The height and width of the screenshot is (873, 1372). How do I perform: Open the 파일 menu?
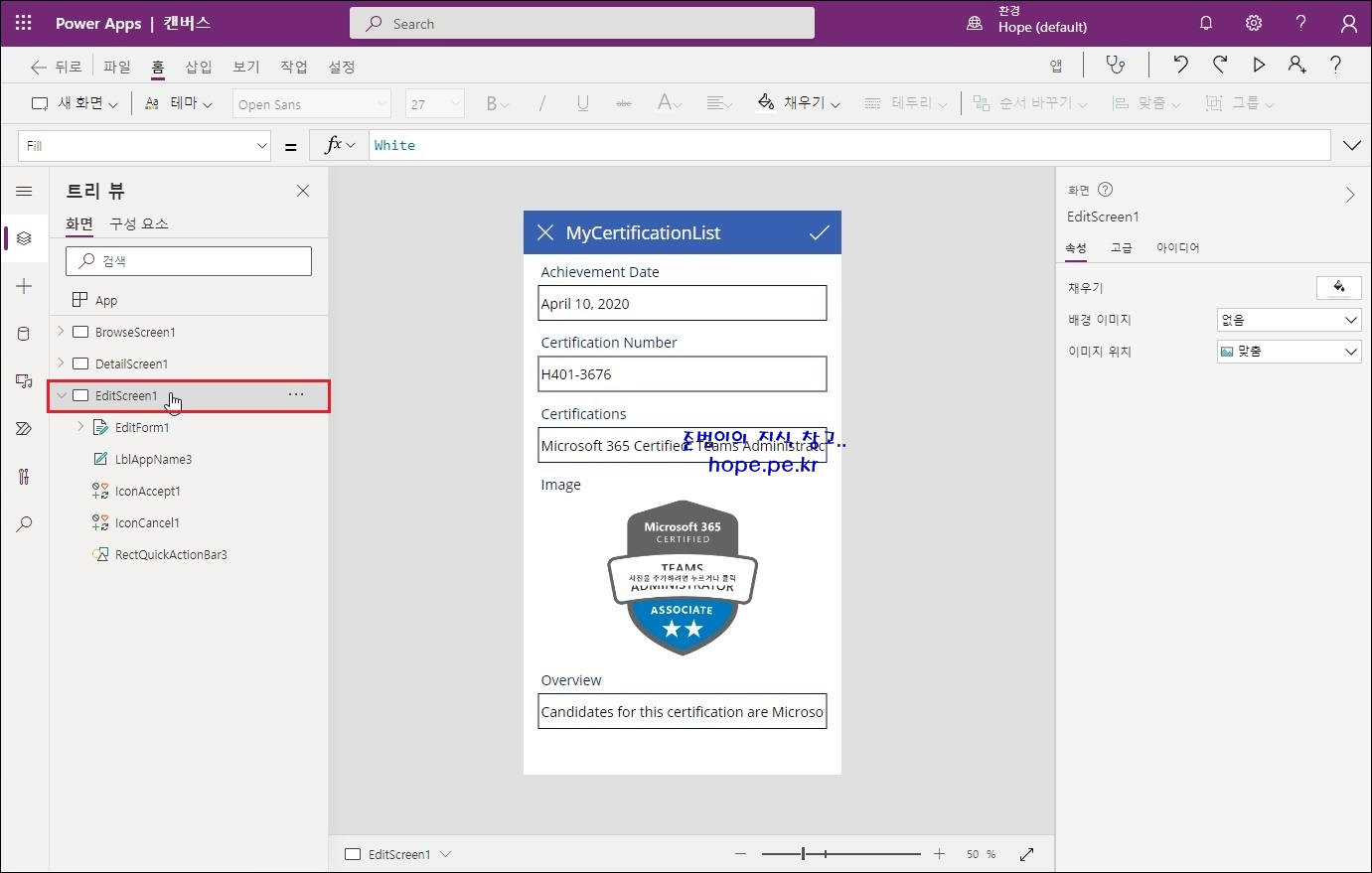click(x=117, y=67)
